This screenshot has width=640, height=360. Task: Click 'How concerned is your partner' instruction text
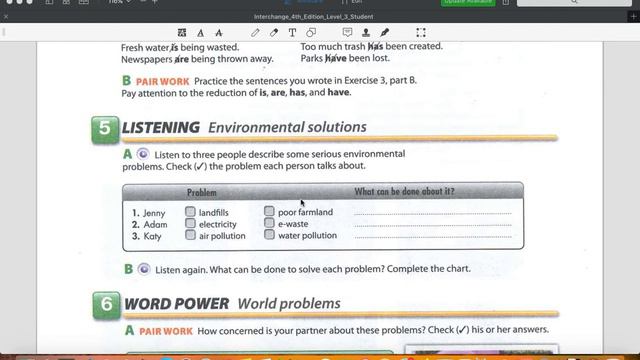[373, 330]
